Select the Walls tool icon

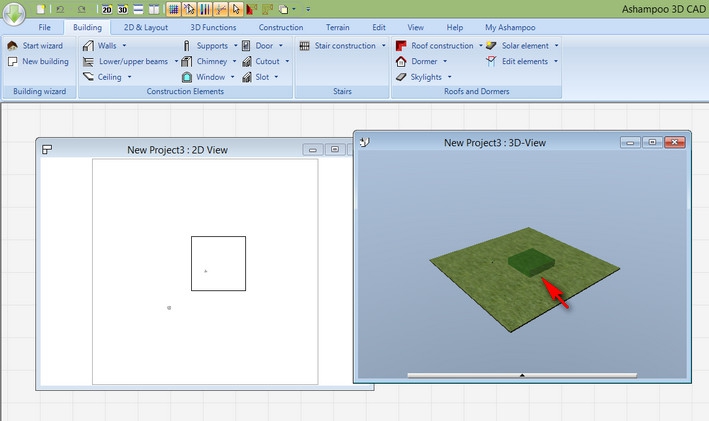point(89,46)
